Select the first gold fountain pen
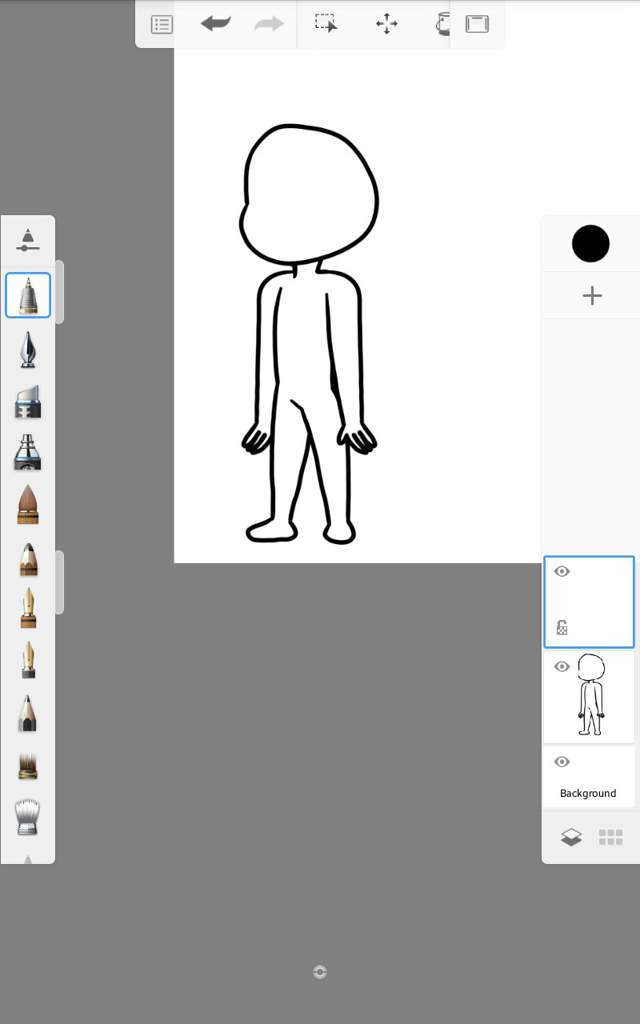Viewport: 640px width, 1024px height. (x=27, y=607)
